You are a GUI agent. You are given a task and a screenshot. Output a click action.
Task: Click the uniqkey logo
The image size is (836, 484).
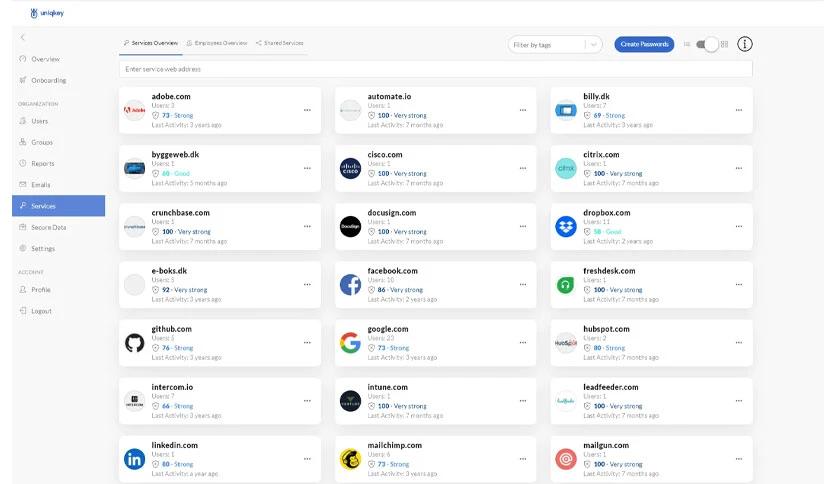[x=47, y=13]
